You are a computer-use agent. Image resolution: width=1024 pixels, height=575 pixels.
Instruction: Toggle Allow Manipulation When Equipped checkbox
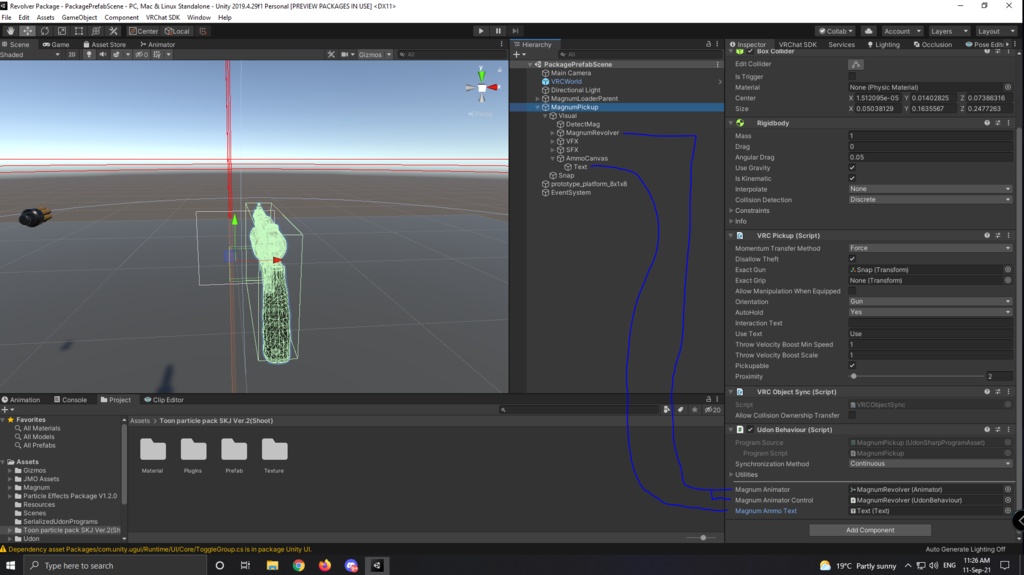852,291
